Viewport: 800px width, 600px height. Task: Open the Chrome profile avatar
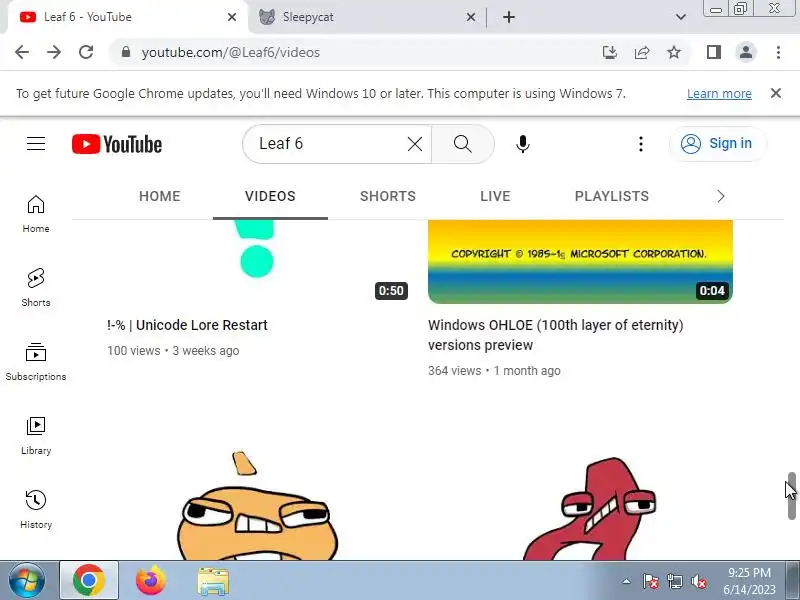point(745,52)
